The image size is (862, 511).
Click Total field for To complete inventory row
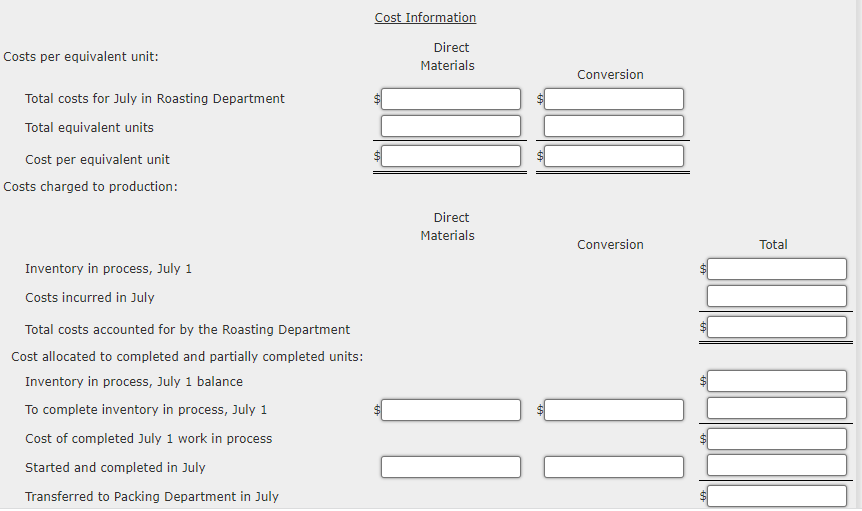[x=777, y=408]
